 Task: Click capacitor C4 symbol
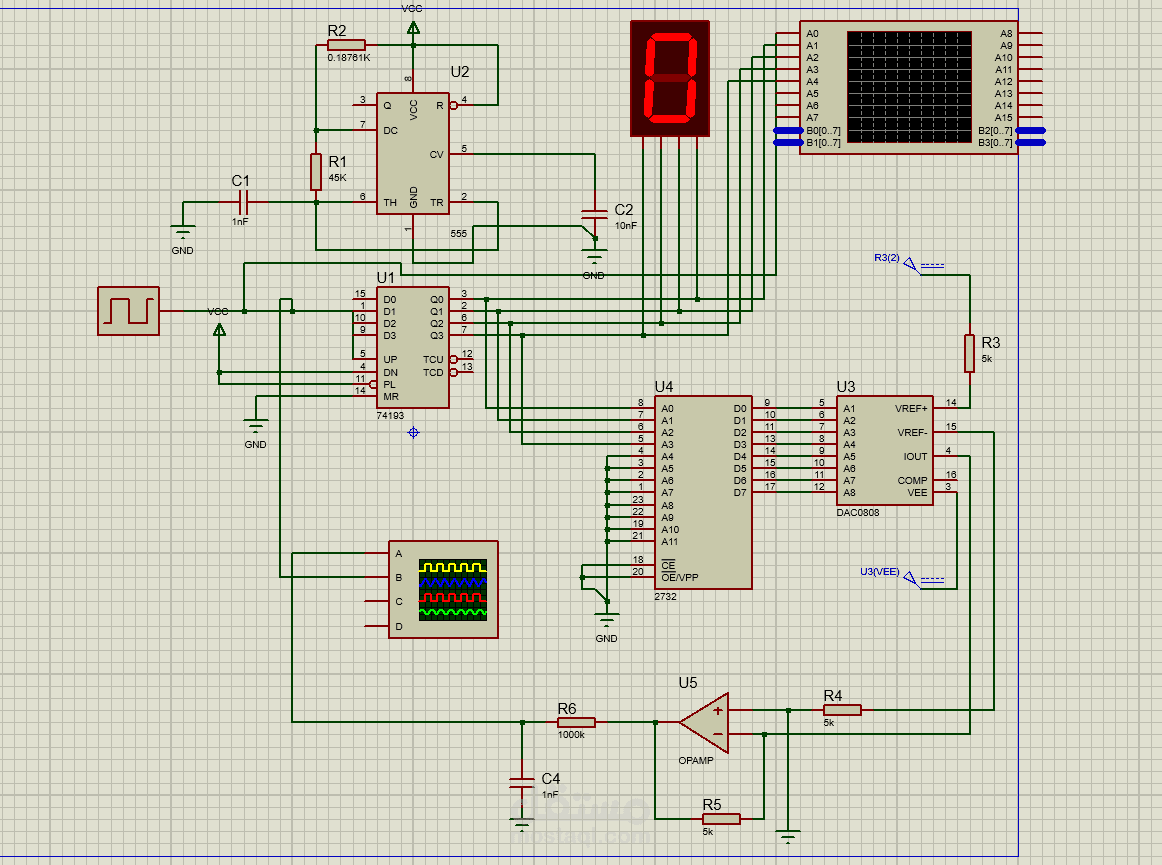point(522,781)
